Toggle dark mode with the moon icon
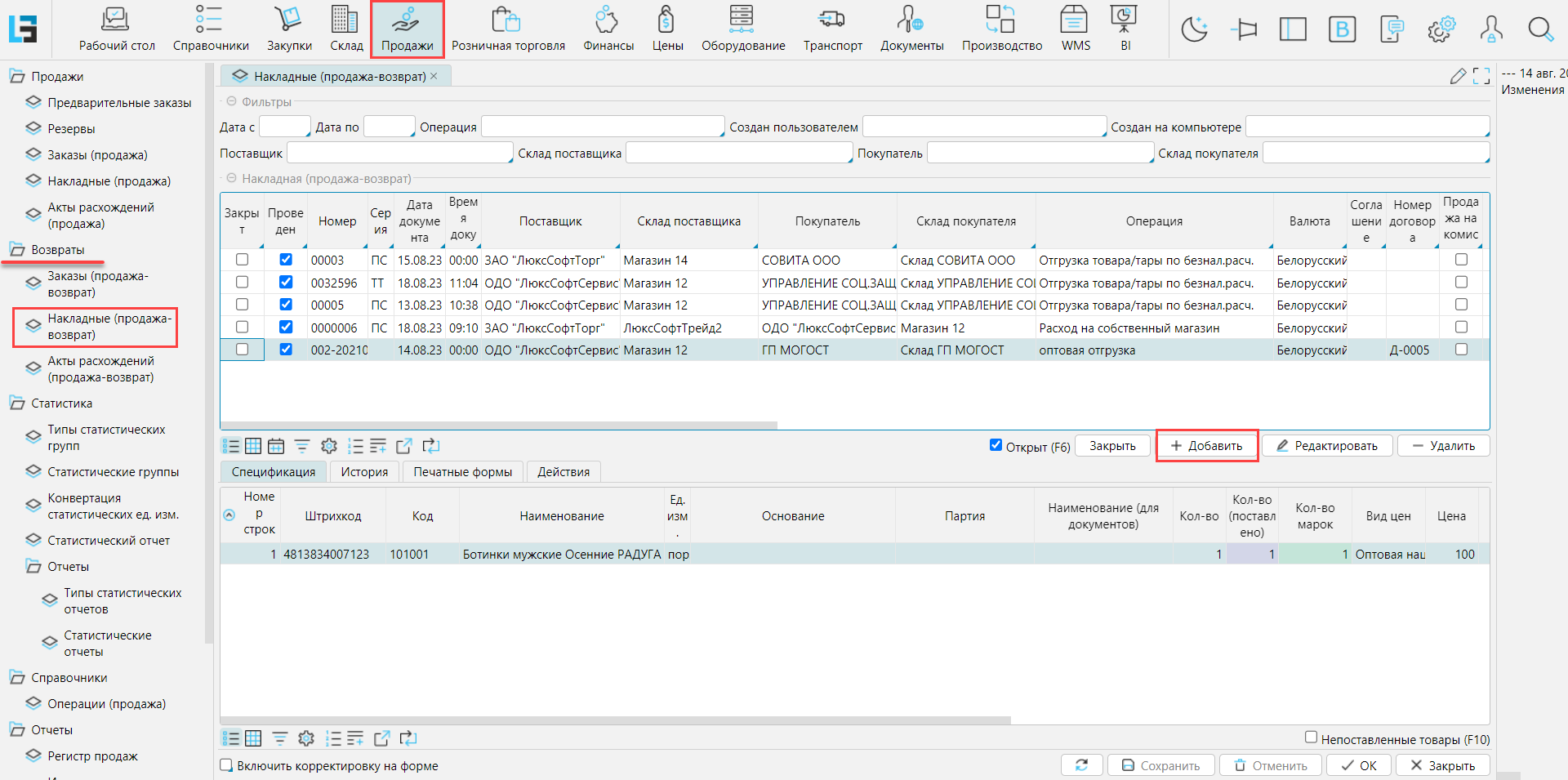This screenshot has height=780, width=1568. 1194,29
